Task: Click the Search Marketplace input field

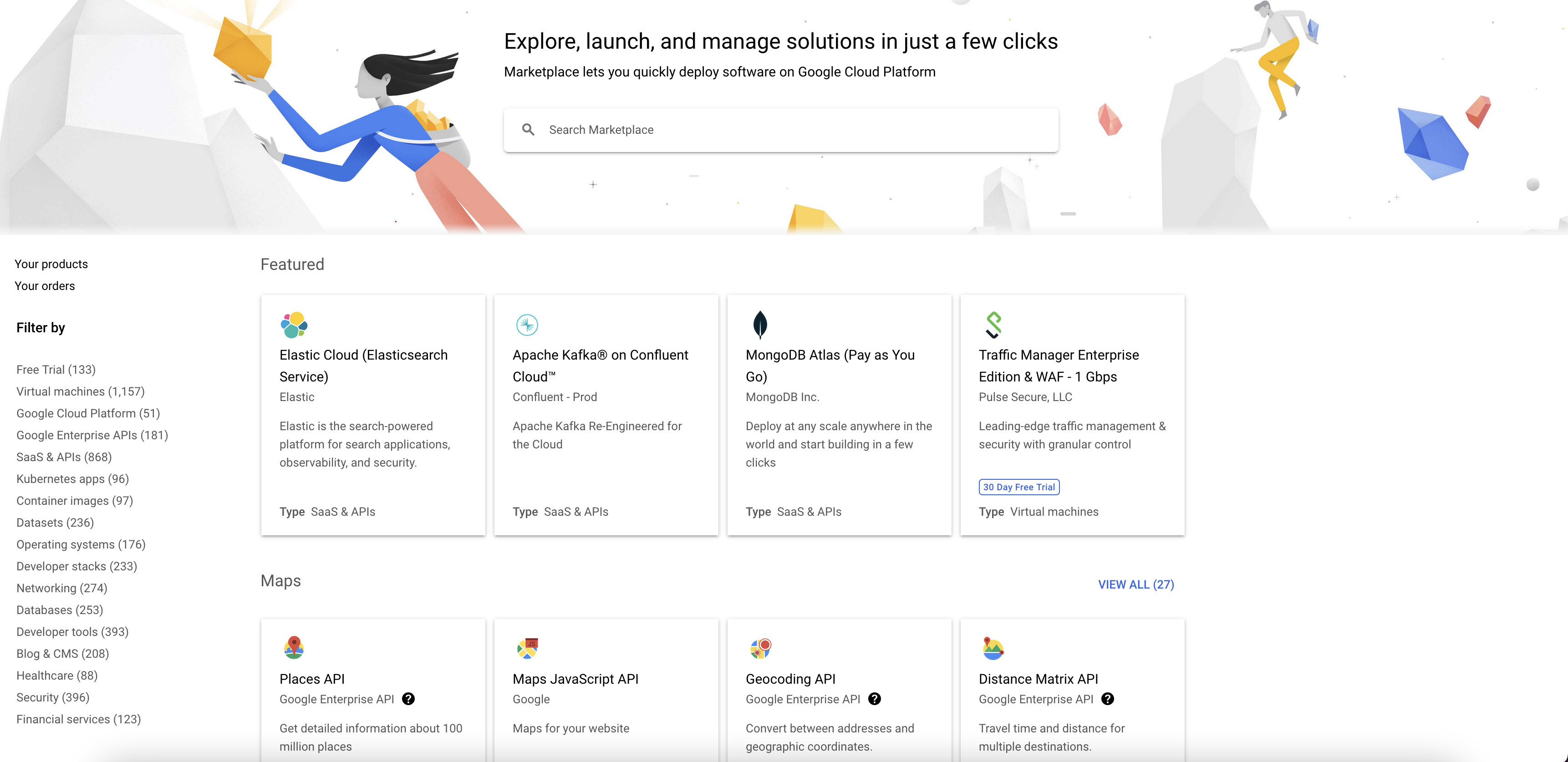Action: (791, 130)
